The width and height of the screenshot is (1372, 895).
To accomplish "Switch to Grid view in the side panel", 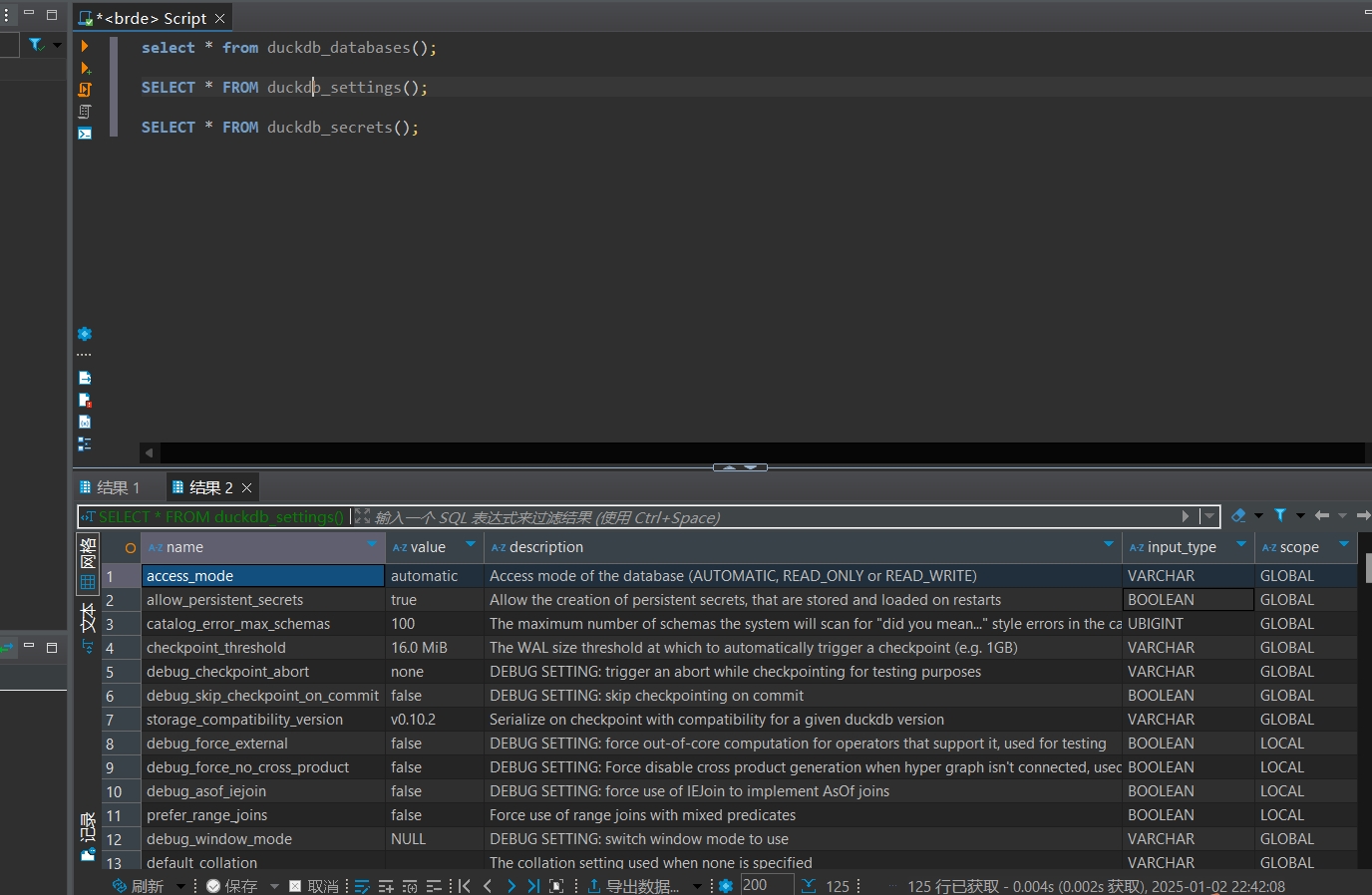I will [x=88, y=564].
